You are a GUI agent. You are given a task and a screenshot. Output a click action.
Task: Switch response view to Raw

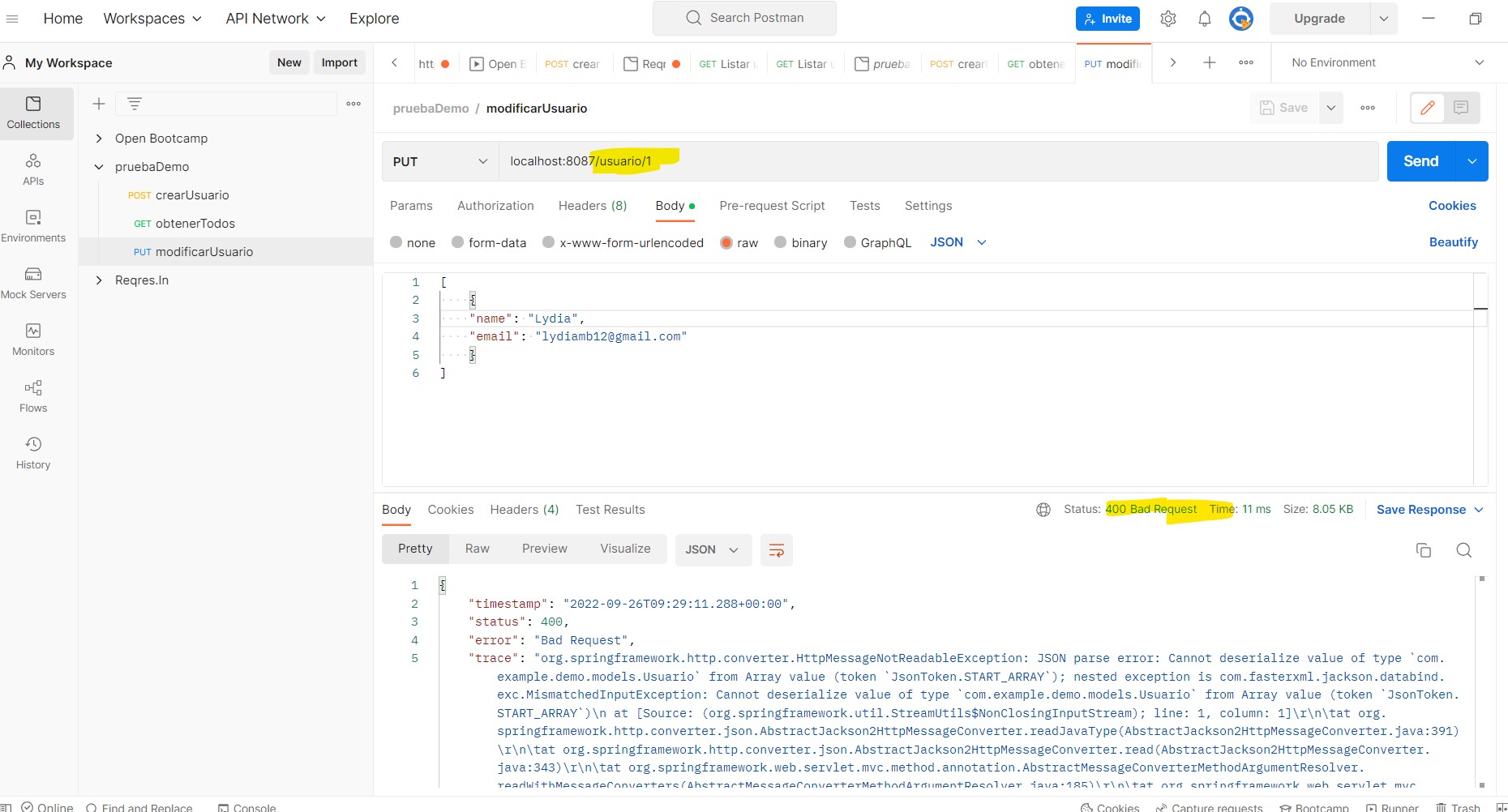coord(478,549)
